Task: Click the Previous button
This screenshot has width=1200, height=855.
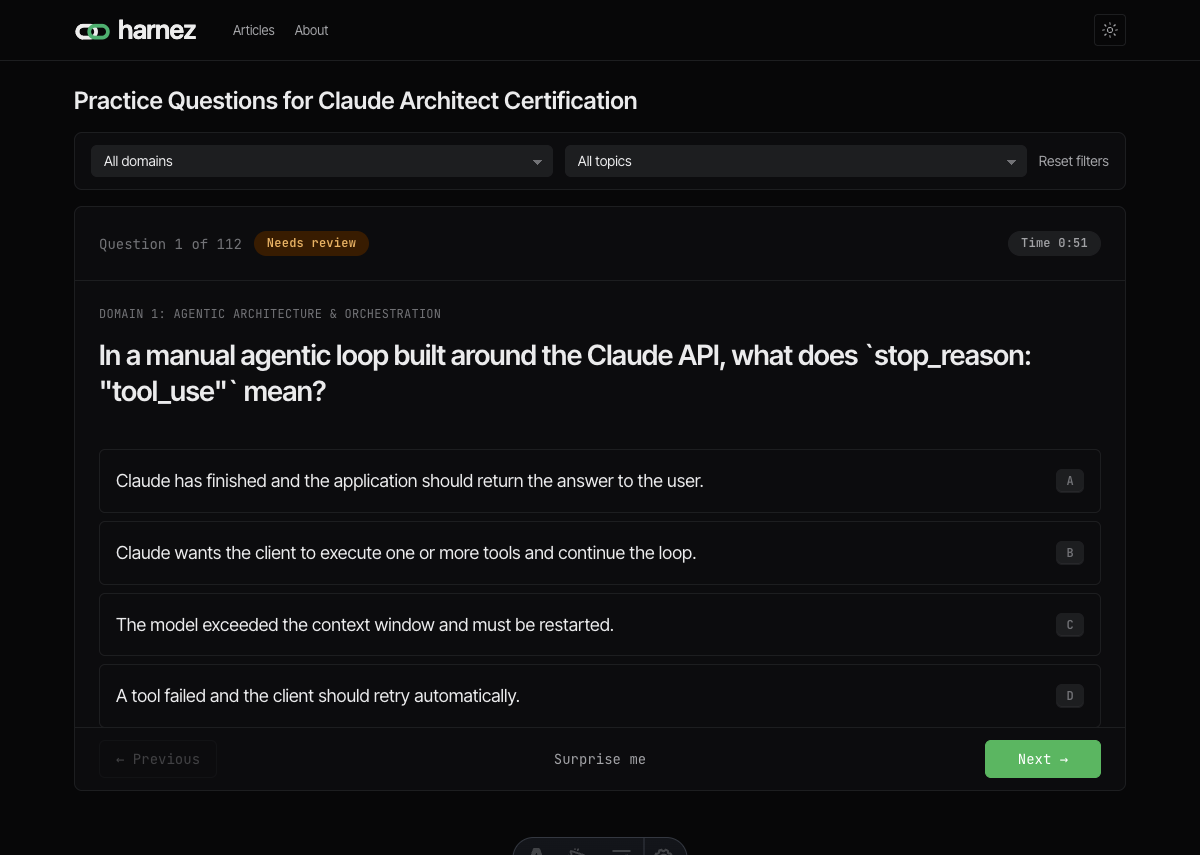Action: point(158,759)
